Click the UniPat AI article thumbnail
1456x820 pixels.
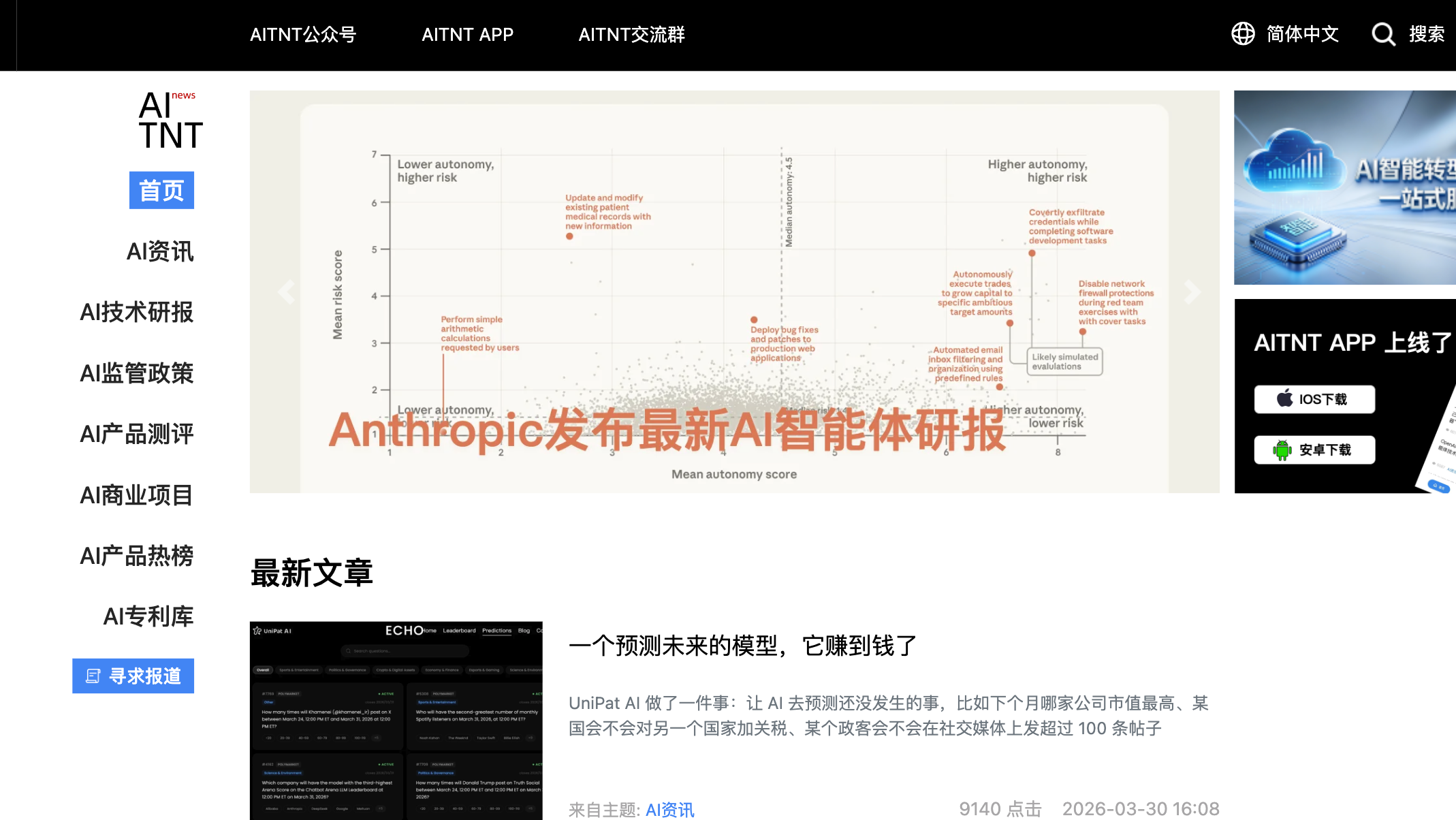tap(396, 720)
